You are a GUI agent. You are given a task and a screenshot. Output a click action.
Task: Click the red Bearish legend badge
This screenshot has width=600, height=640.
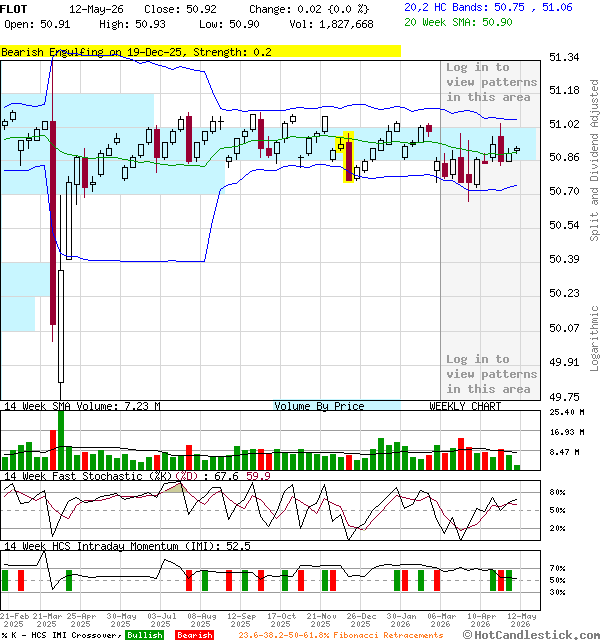195,635
